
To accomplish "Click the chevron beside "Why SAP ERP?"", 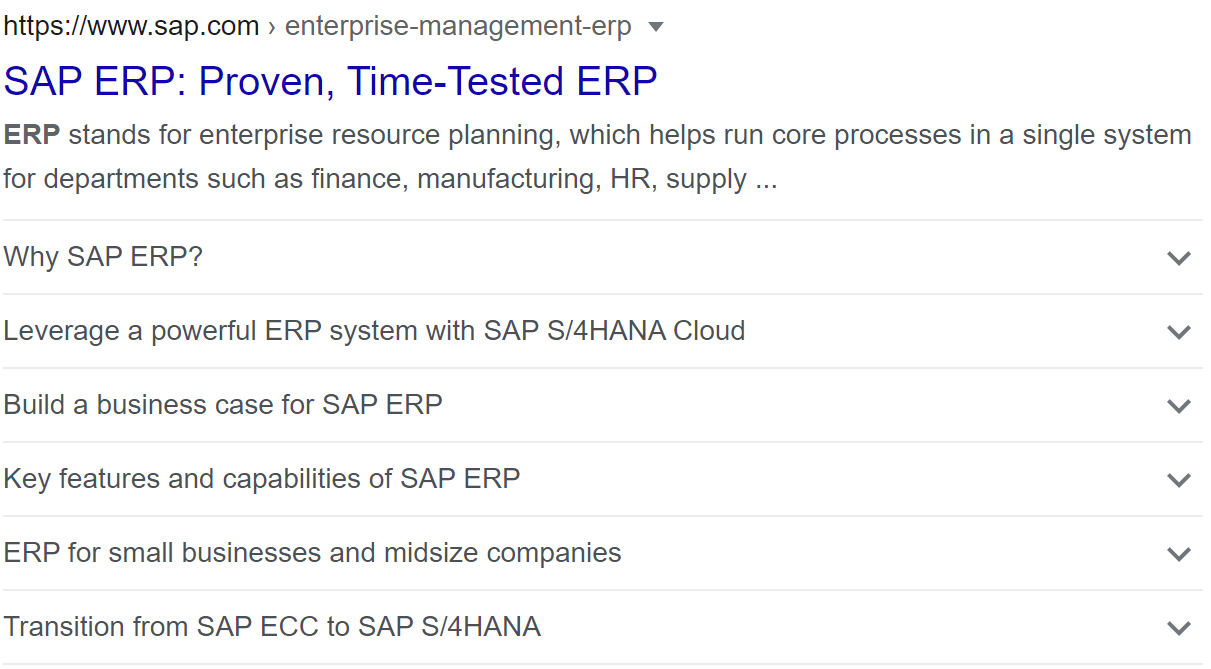I will point(1178,257).
